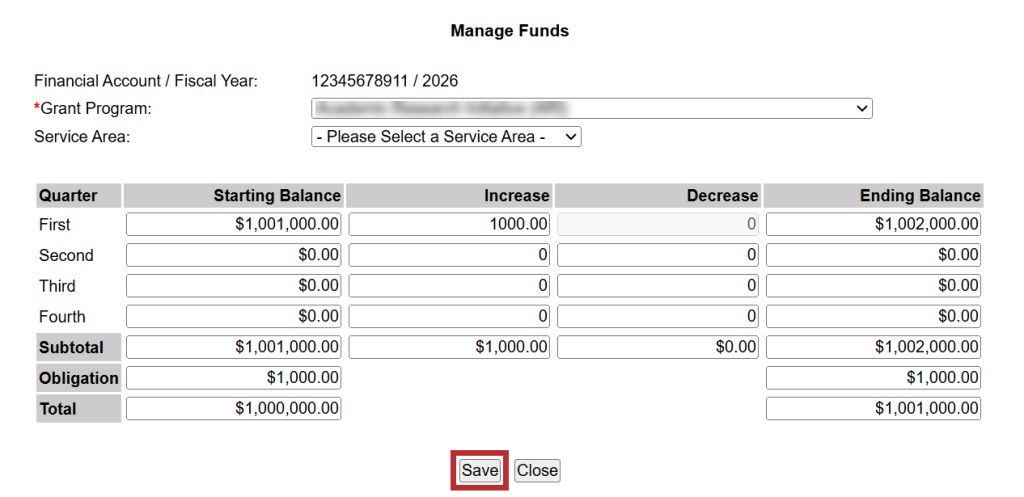1024x497 pixels.
Task: Click First quarter Ending Balance field
Action: (x=873, y=225)
